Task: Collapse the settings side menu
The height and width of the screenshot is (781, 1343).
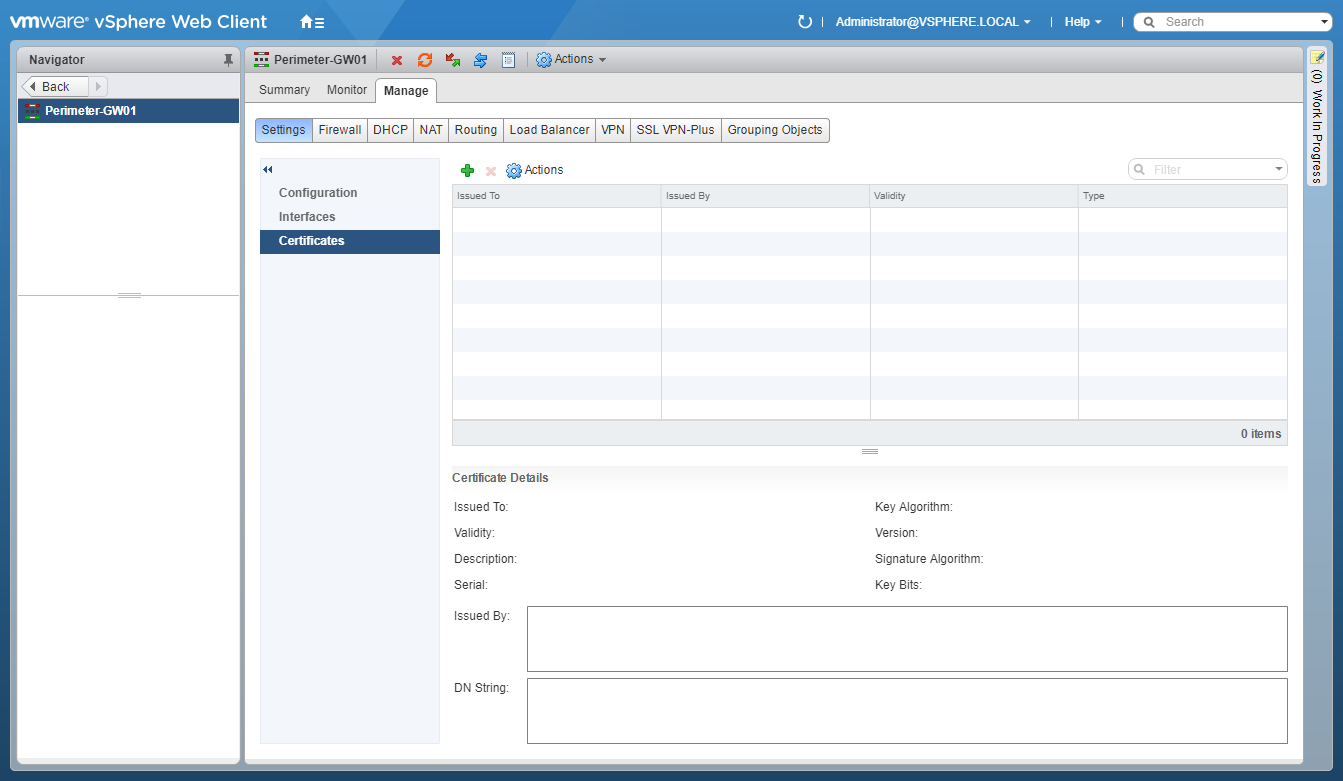Action: click(x=268, y=170)
